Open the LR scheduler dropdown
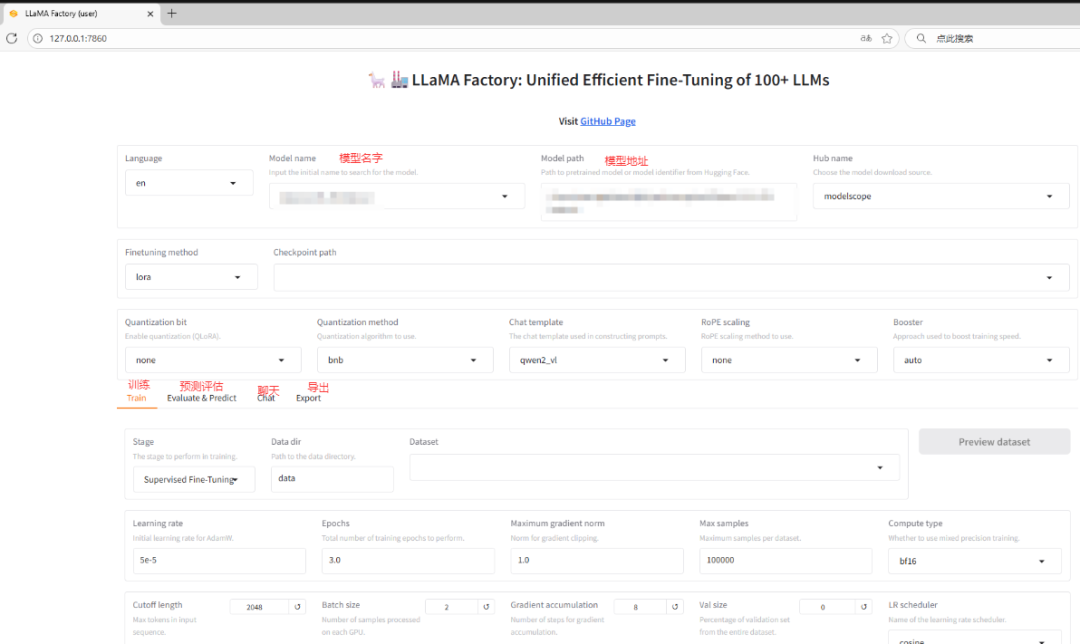 (975, 638)
